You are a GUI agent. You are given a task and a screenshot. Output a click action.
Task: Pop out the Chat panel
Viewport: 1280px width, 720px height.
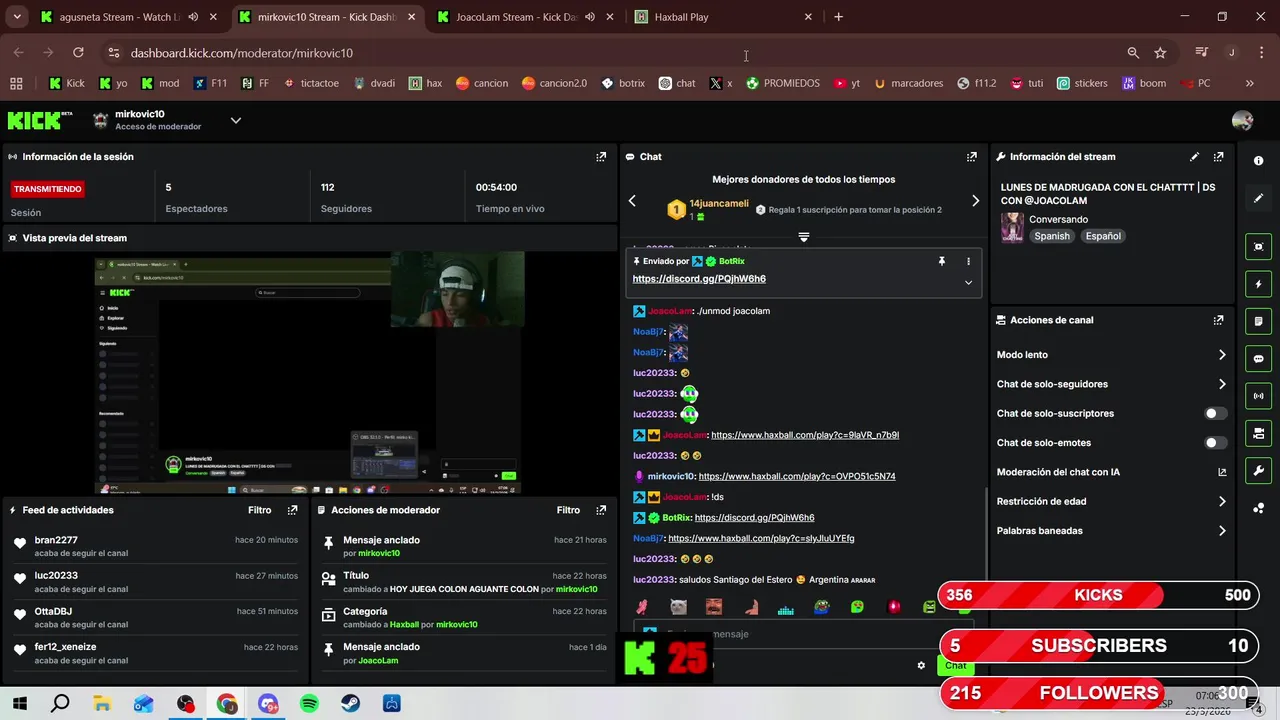(x=971, y=157)
